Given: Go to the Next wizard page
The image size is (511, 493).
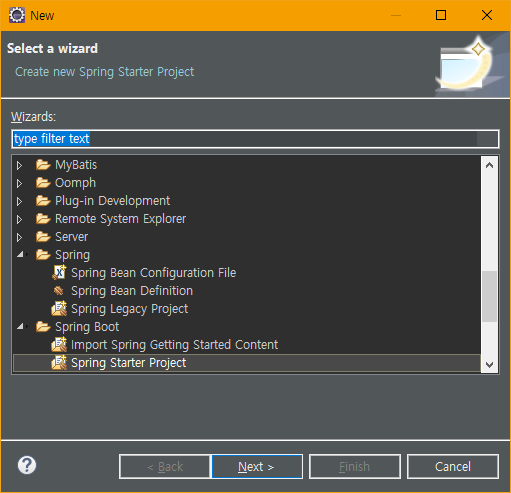Looking at the screenshot, I should (257, 466).
